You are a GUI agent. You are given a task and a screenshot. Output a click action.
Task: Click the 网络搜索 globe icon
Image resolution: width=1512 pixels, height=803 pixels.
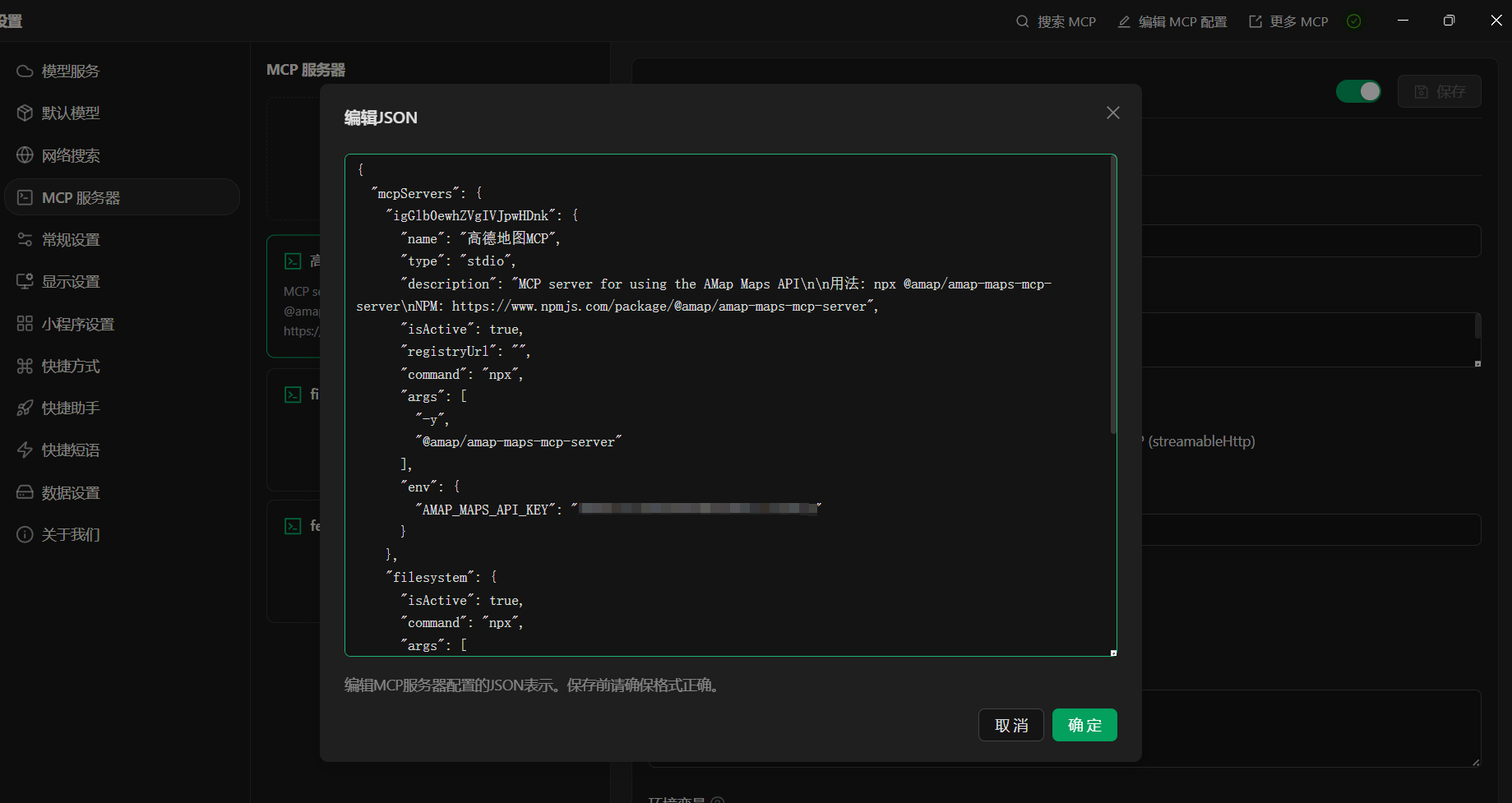click(25, 155)
